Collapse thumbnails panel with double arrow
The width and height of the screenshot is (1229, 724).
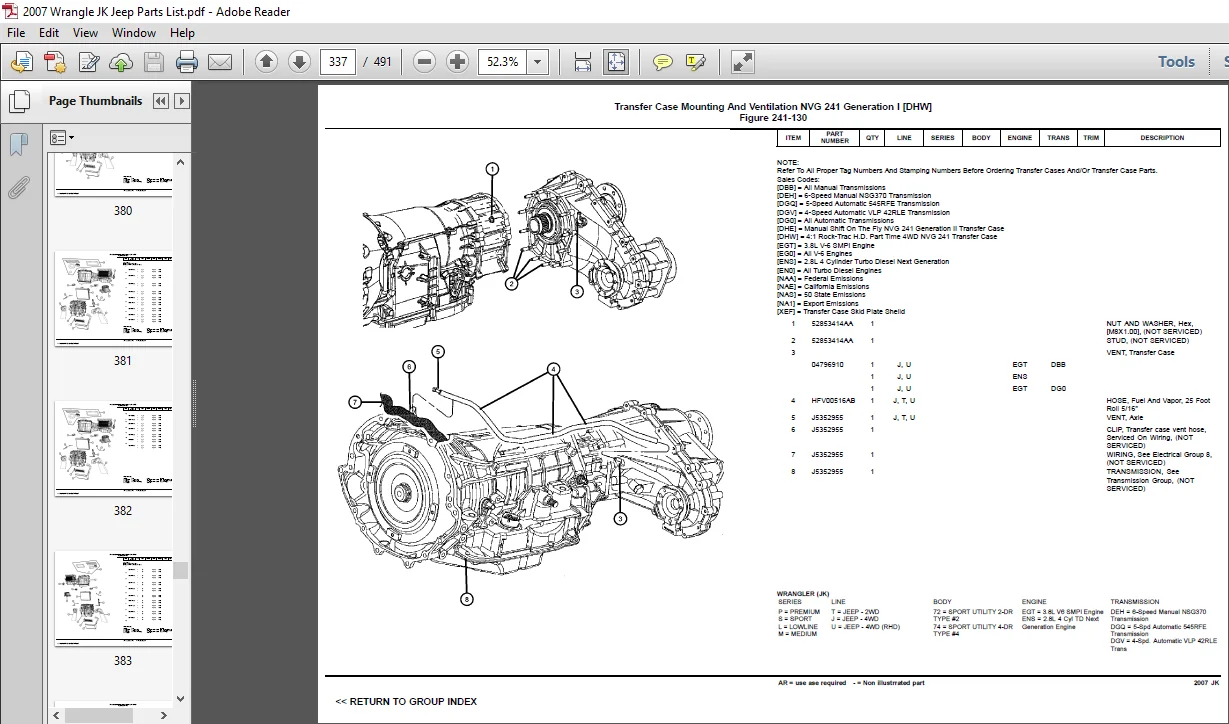pos(163,101)
